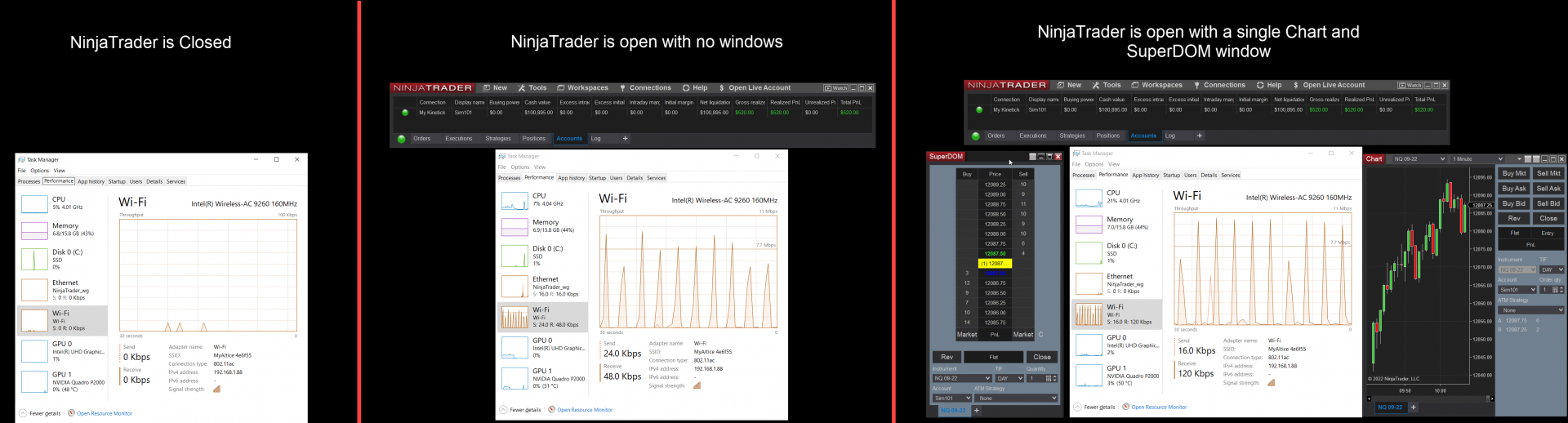The image size is (1568, 423).
Task: Click the always-on-top icon in the SuperDOM title bar
Action: tap(1032, 157)
